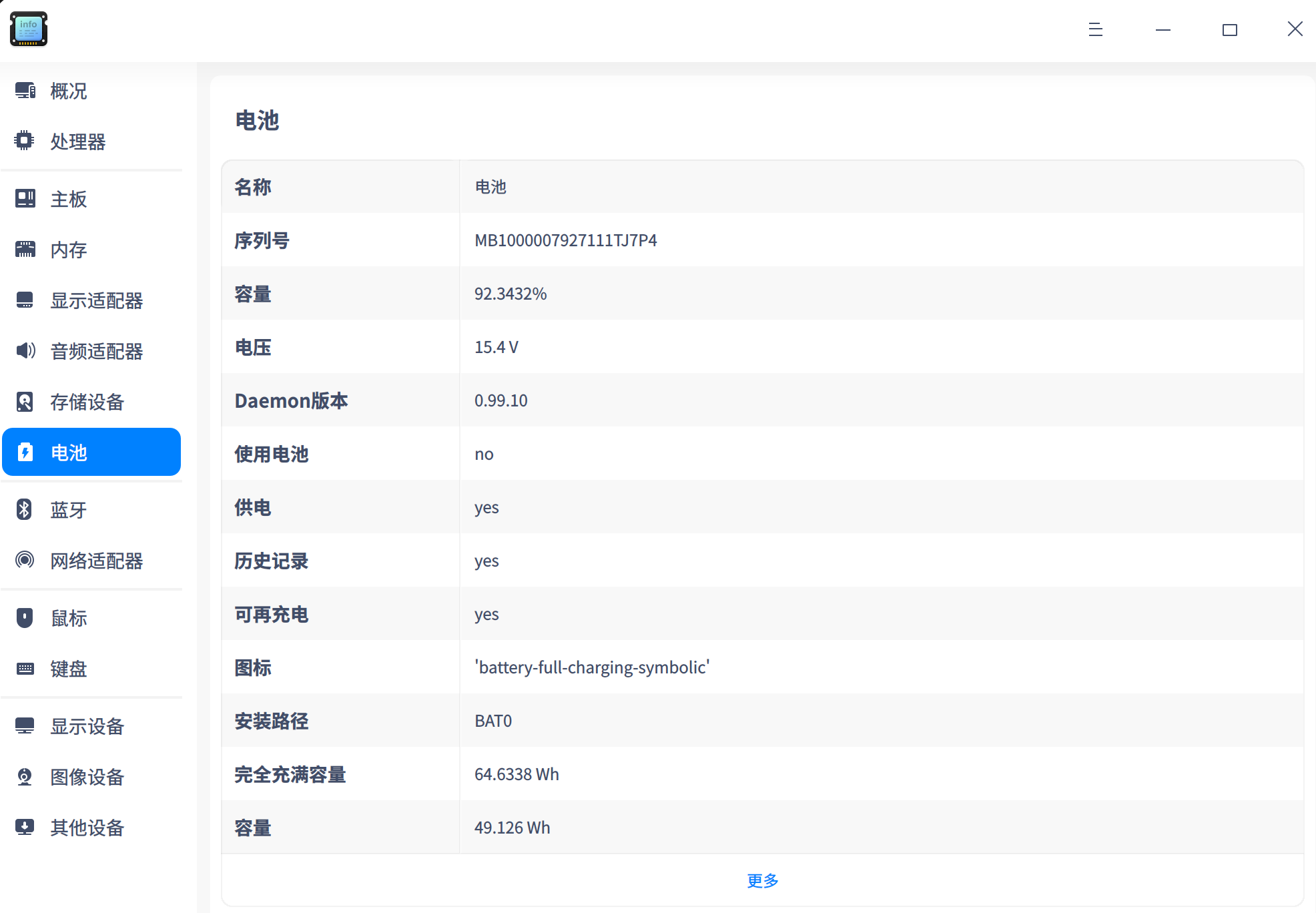This screenshot has width=1316, height=913.
Task: Open the Bluetooth (蓝牙) icon
Action: pyautogui.click(x=25, y=510)
